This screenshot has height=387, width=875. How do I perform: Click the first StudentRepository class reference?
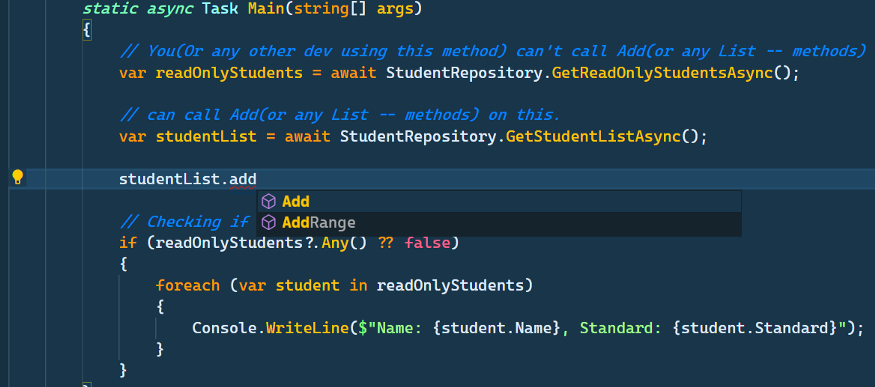(464, 73)
